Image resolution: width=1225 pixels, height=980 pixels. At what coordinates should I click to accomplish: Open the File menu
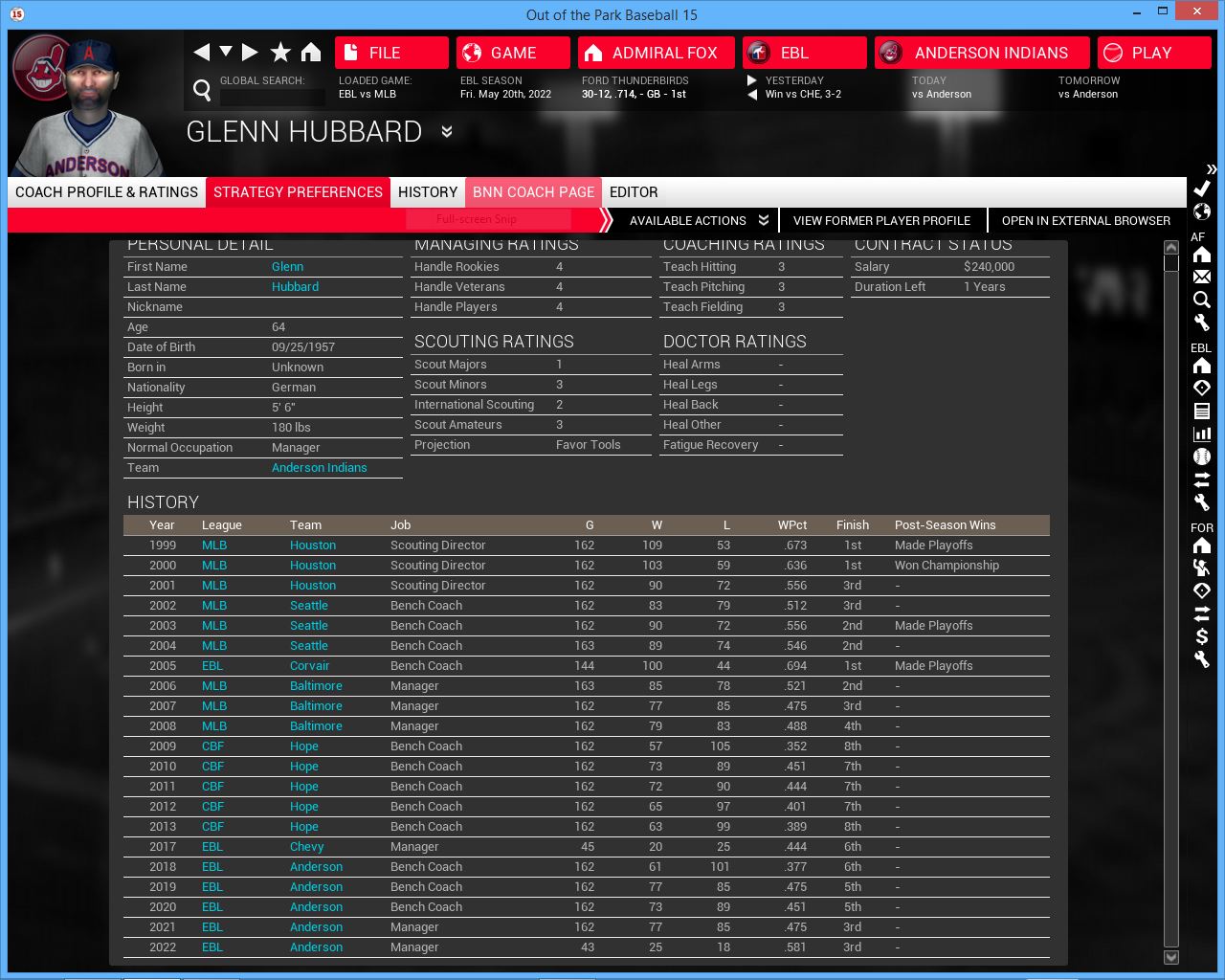(x=391, y=53)
